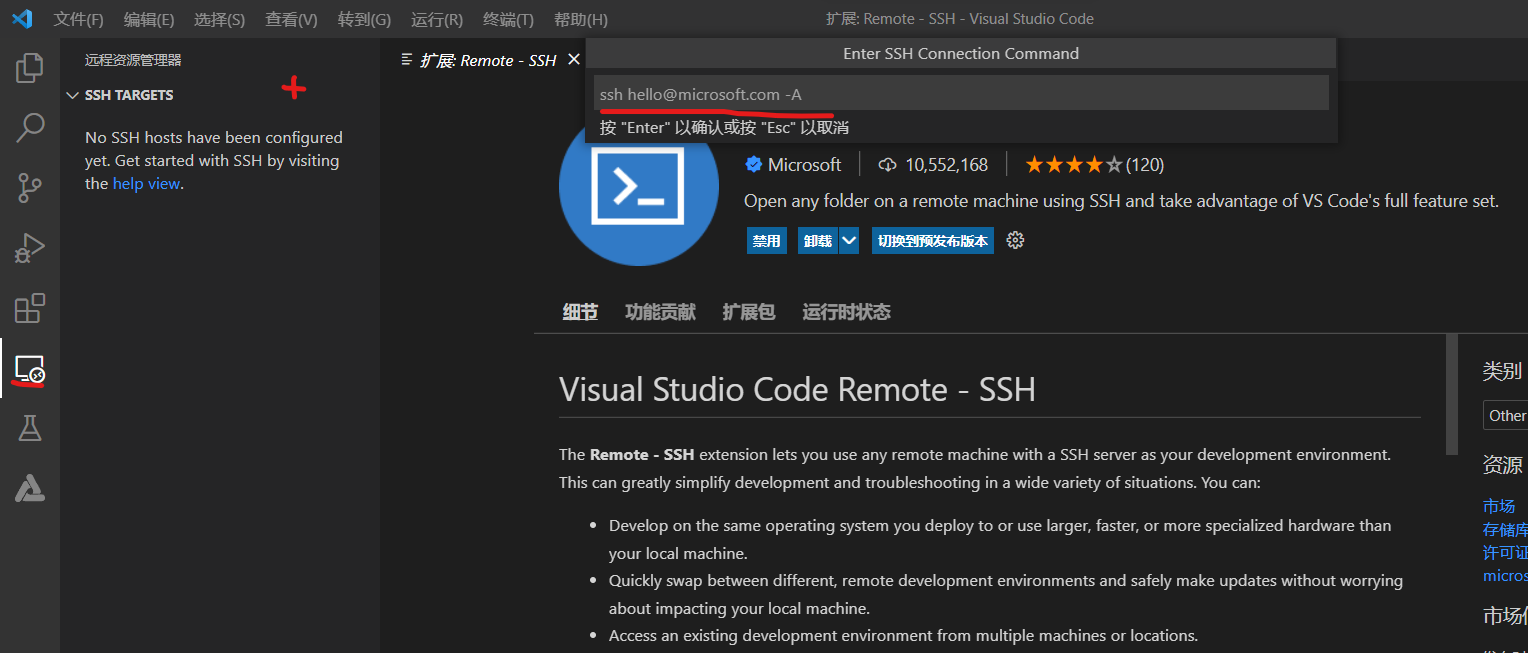Click the 10,552,168 install count

click(x=946, y=165)
